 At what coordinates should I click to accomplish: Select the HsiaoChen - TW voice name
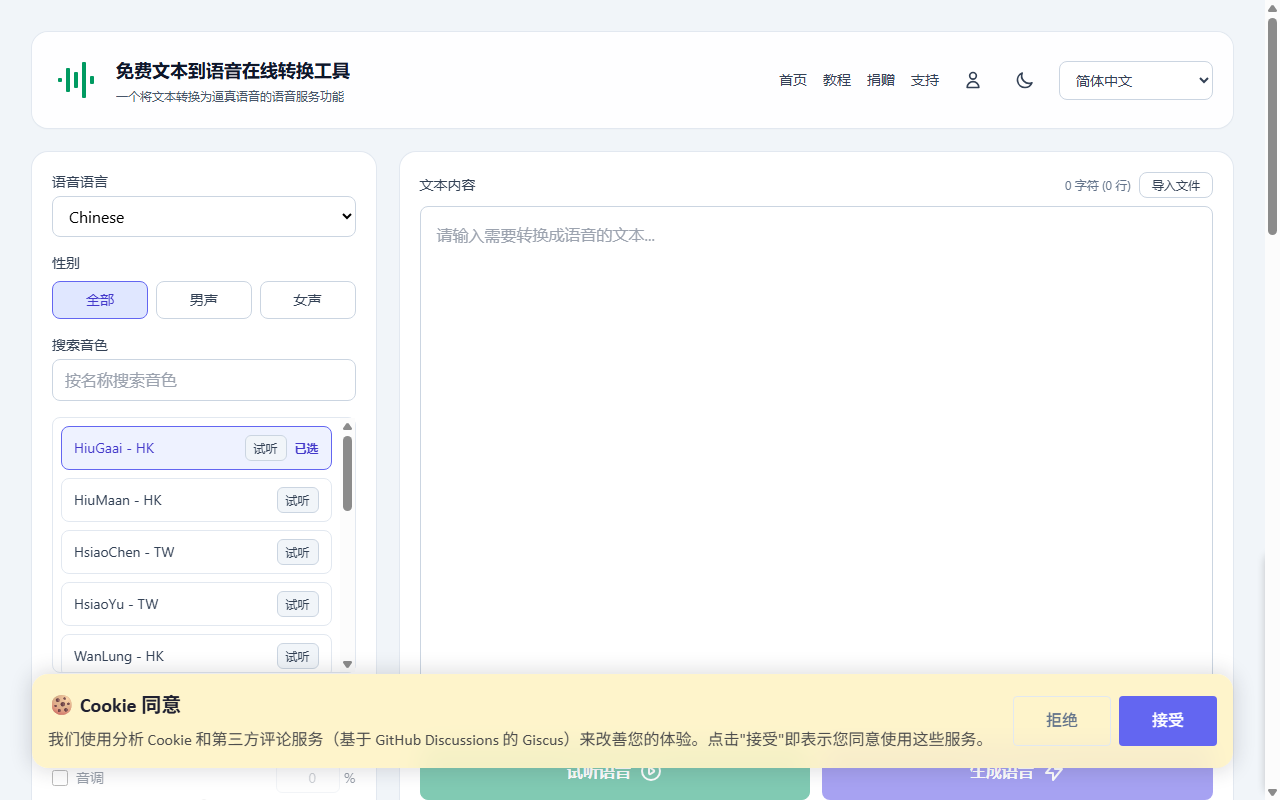pos(124,552)
